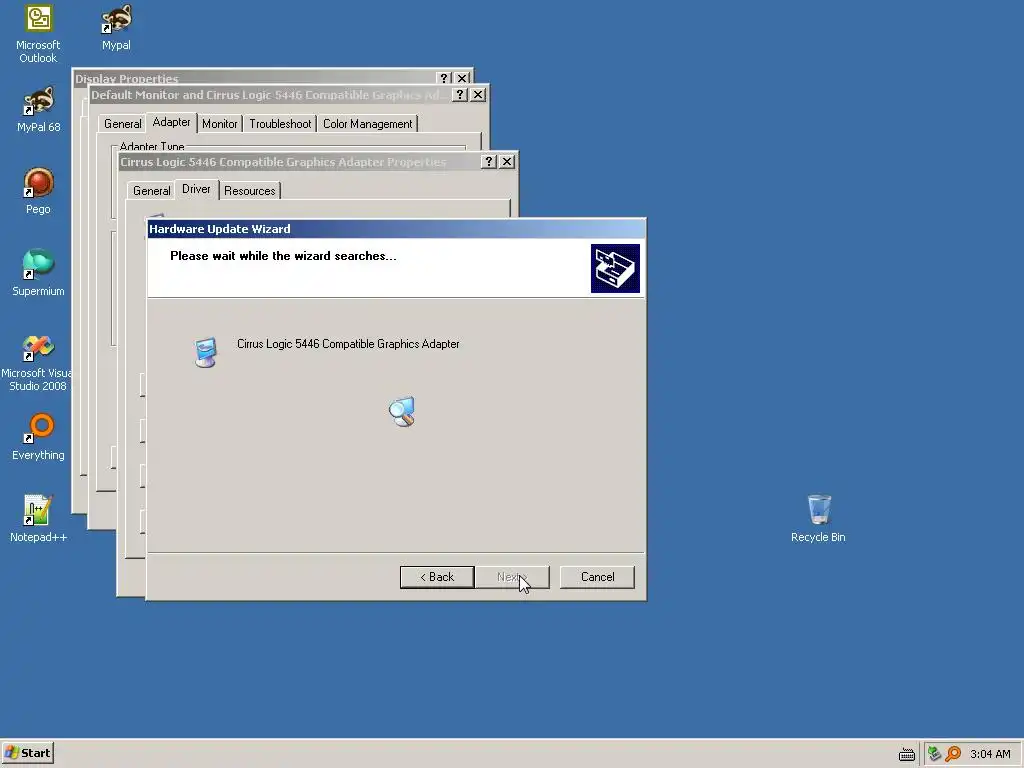Screen dimensions: 1024x768
Task: Switch to General tab in monitor properties
Action: (122, 124)
